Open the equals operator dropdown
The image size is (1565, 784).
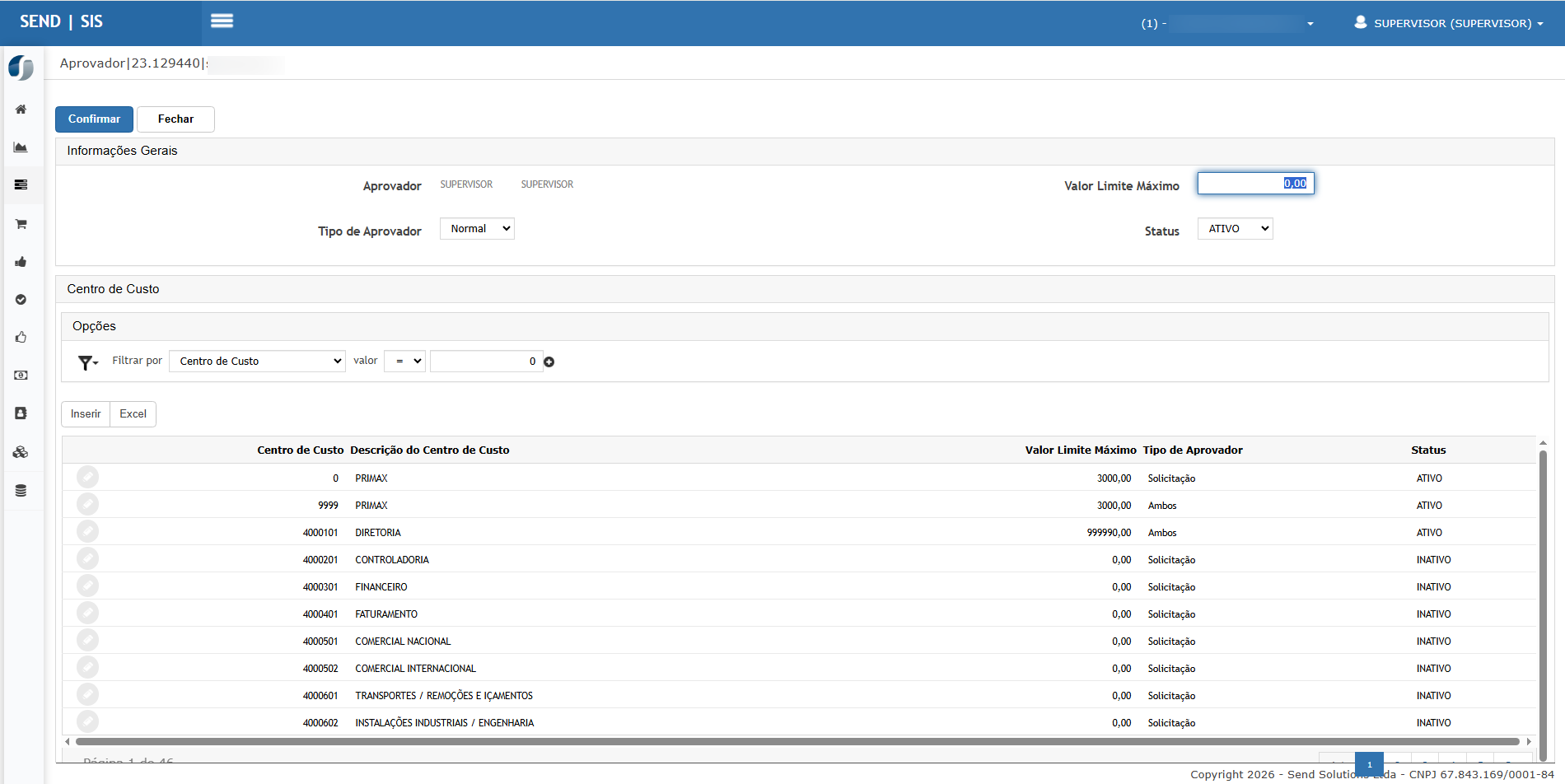[404, 362]
